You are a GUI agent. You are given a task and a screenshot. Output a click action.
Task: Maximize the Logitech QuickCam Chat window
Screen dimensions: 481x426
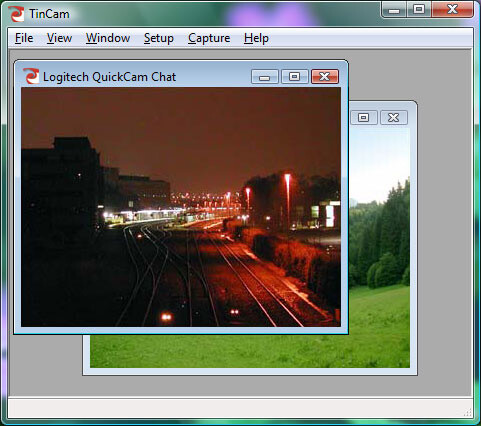295,77
